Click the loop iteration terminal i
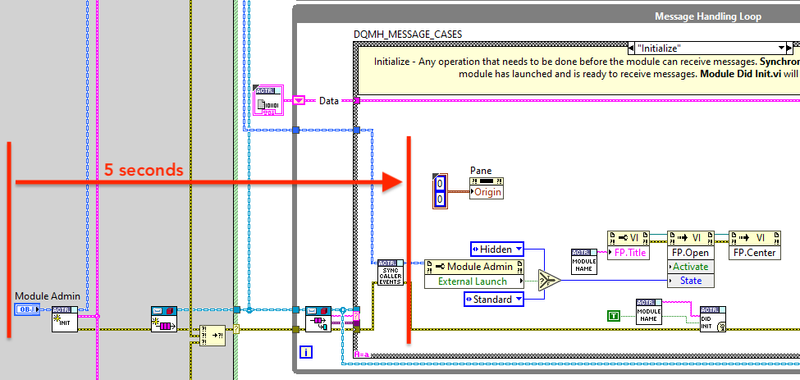 [x=306, y=351]
